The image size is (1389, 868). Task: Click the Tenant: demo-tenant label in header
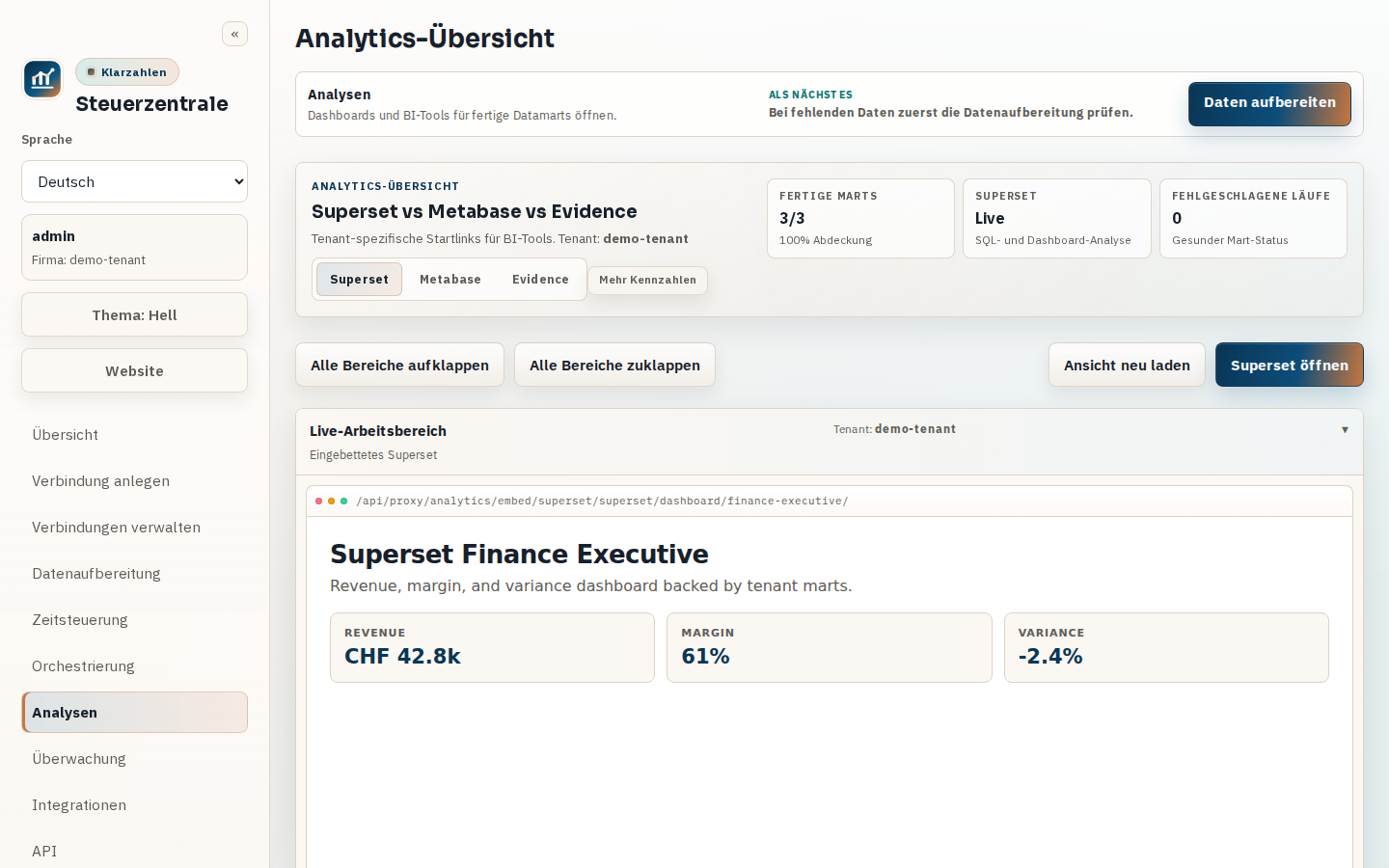click(894, 429)
